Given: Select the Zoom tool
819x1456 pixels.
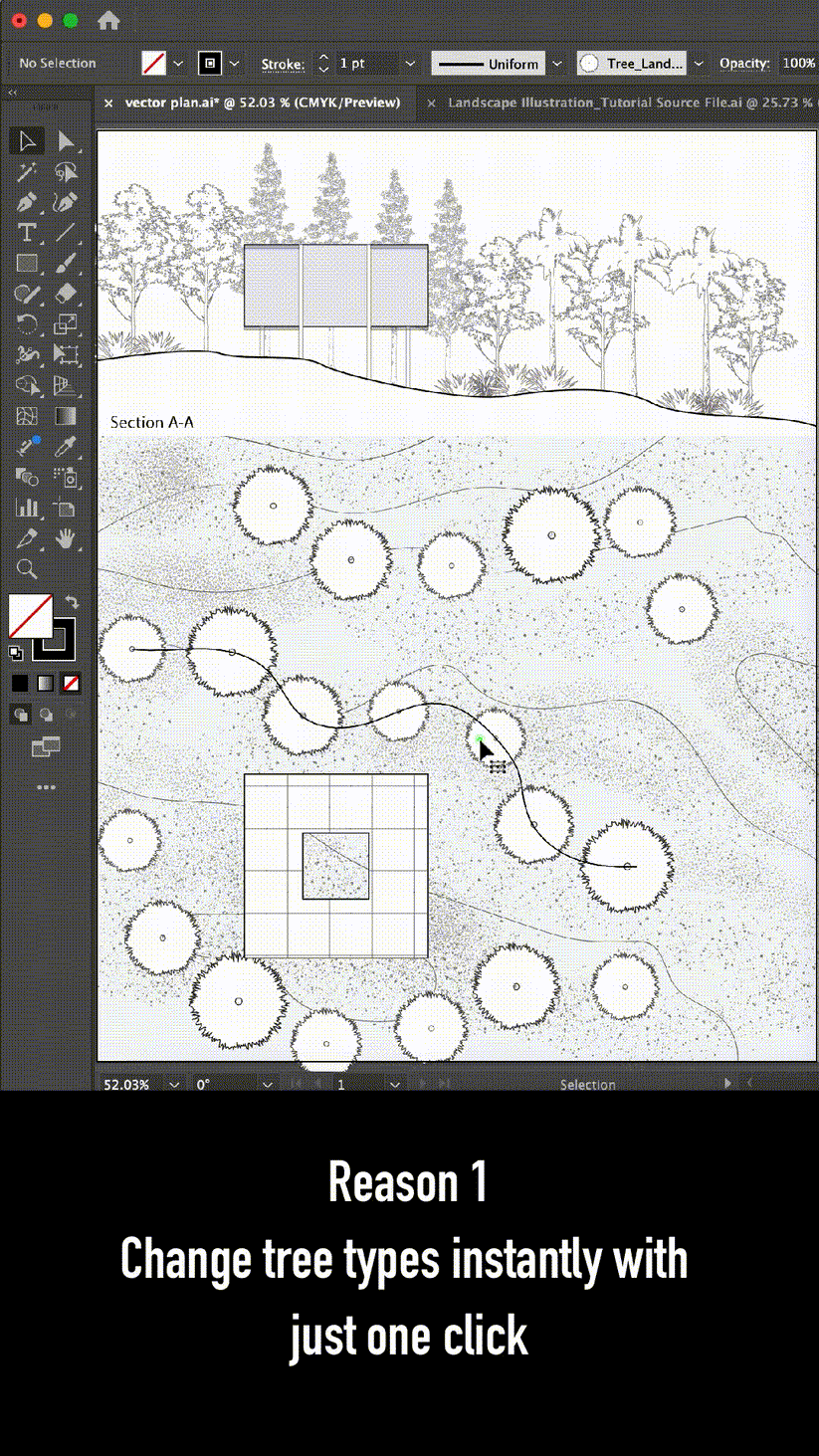Looking at the screenshot, I should coord(27,569).
